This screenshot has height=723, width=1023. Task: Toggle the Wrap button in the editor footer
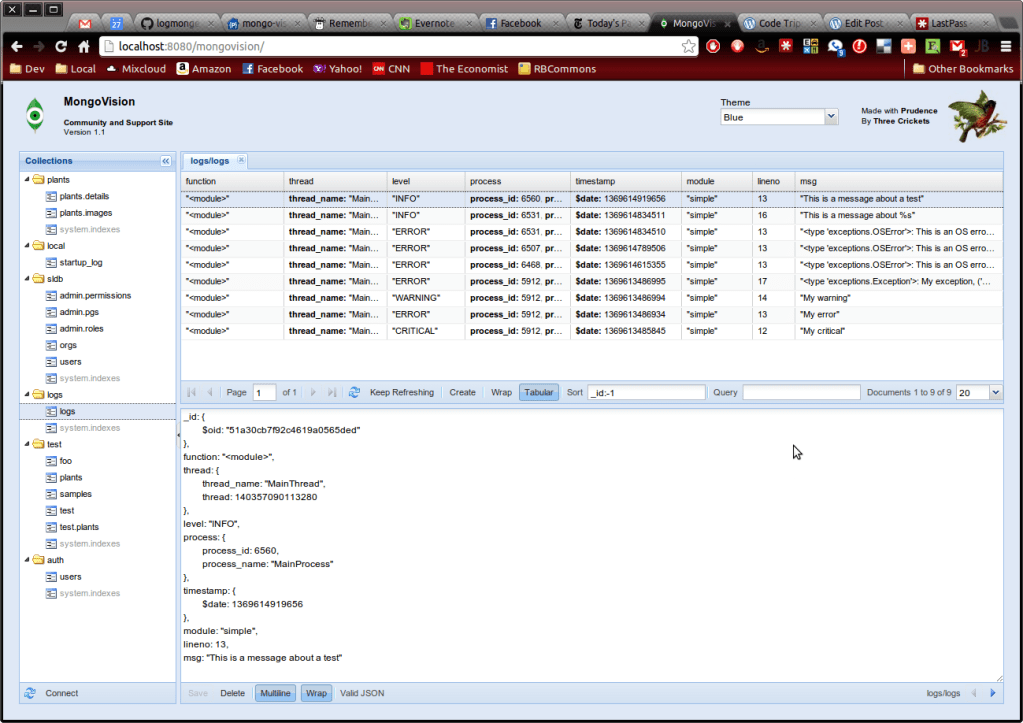pyautogui.click(x=316, y=693)
